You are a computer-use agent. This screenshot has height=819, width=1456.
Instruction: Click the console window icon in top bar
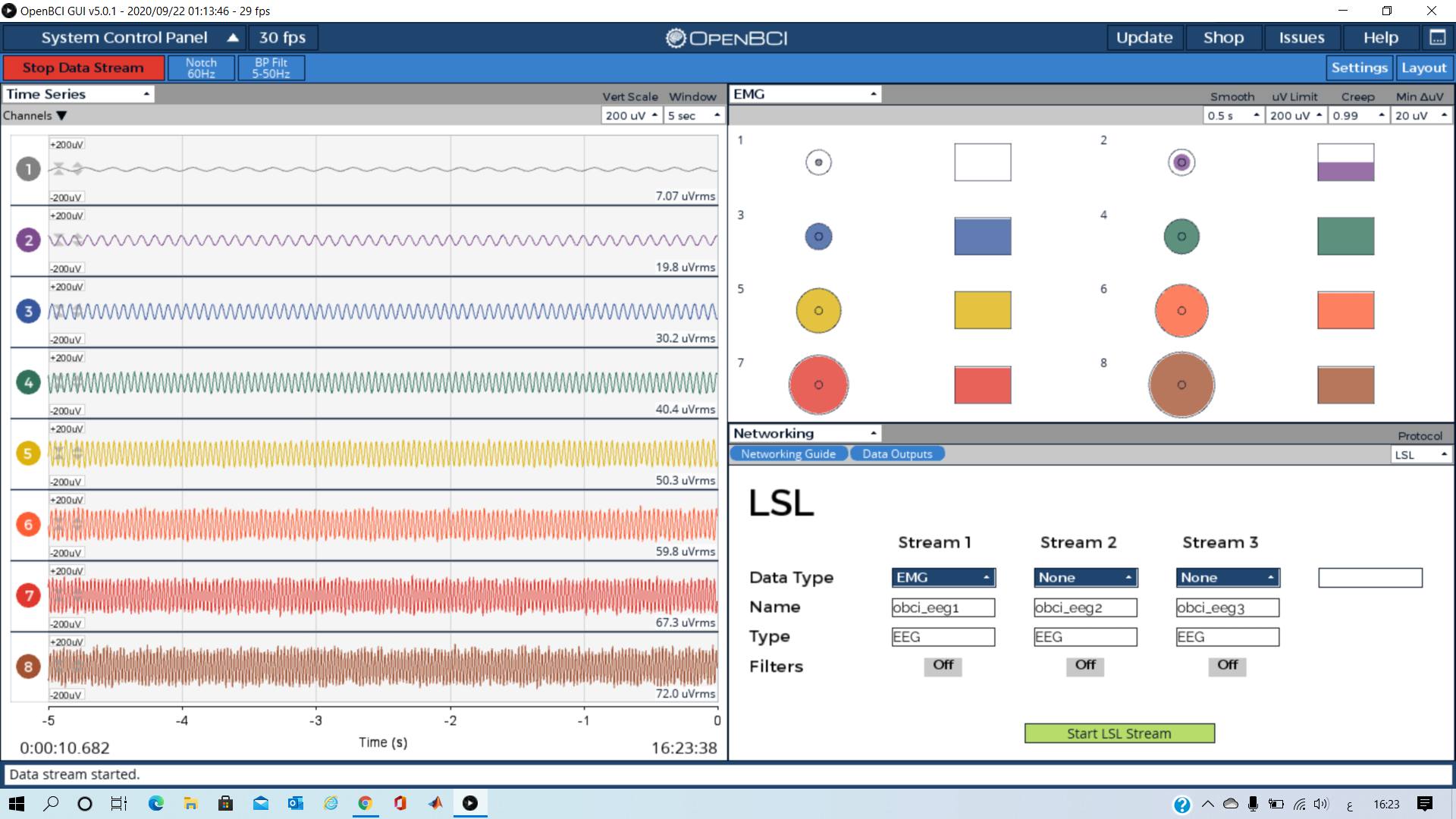pos(1437,37)
